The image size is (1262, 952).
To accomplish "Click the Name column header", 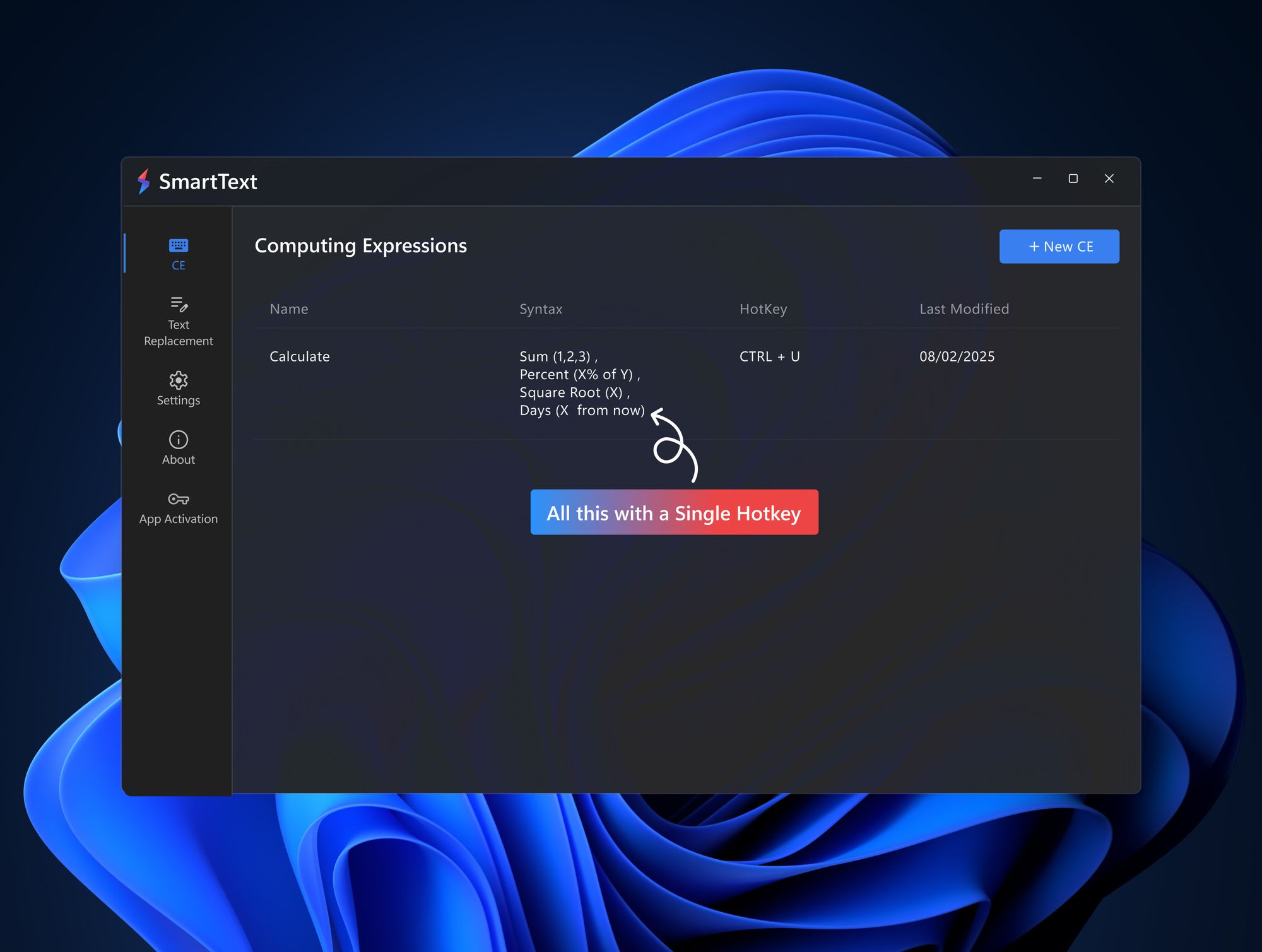I will [x=288, y=309].
